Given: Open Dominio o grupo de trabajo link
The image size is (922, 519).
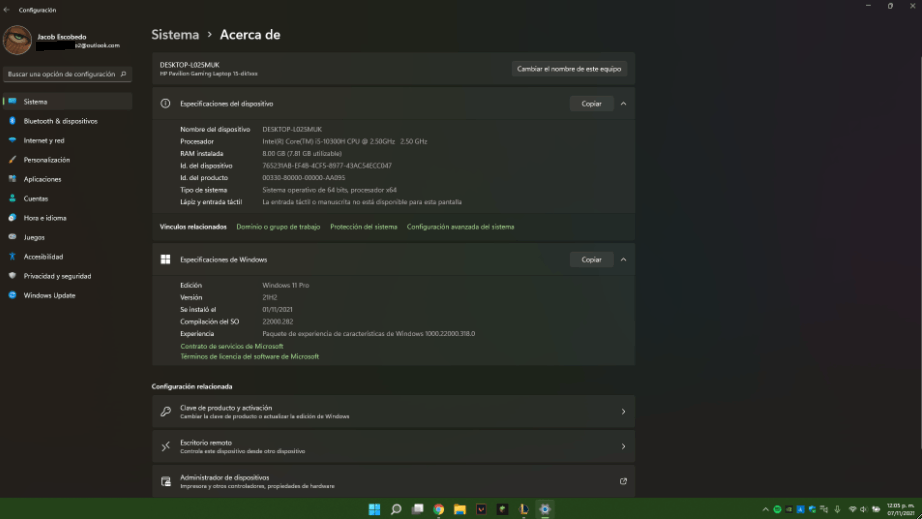Looking at the screenshot, I should click(278, 227).
